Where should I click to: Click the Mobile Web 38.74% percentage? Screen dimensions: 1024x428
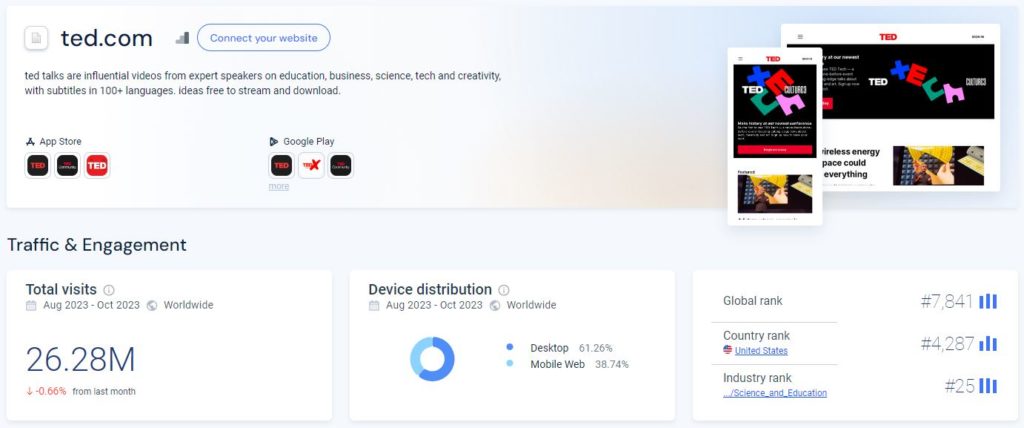click(611, 364)
